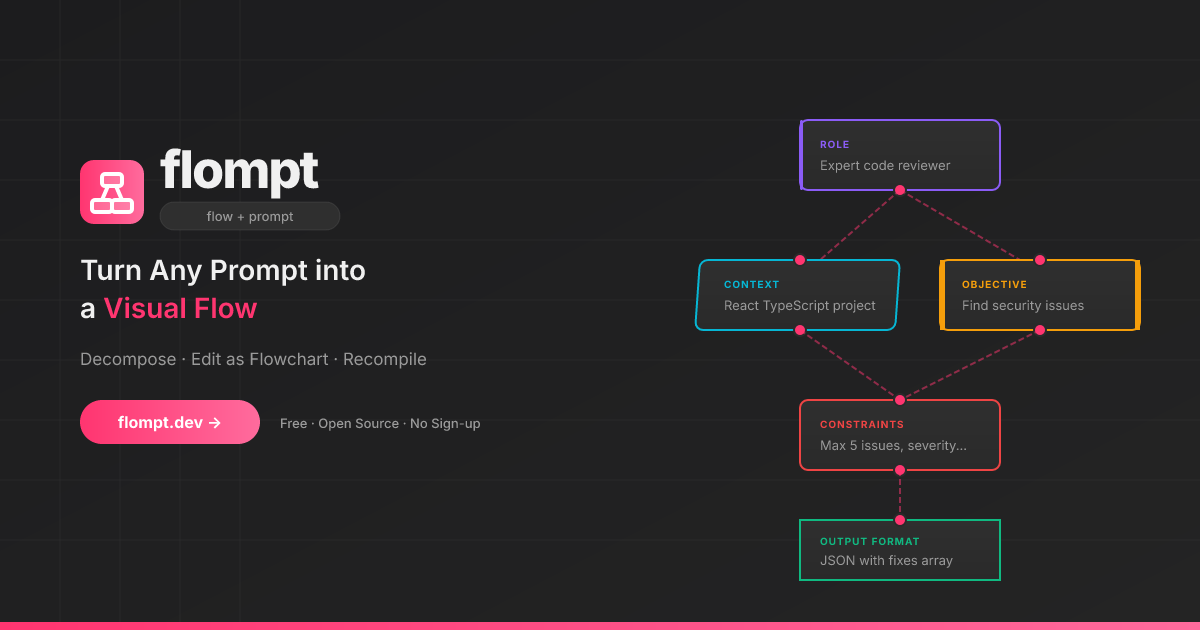
Task: Click the pink gradient bar at the bottom
Action: click(600, 626)
